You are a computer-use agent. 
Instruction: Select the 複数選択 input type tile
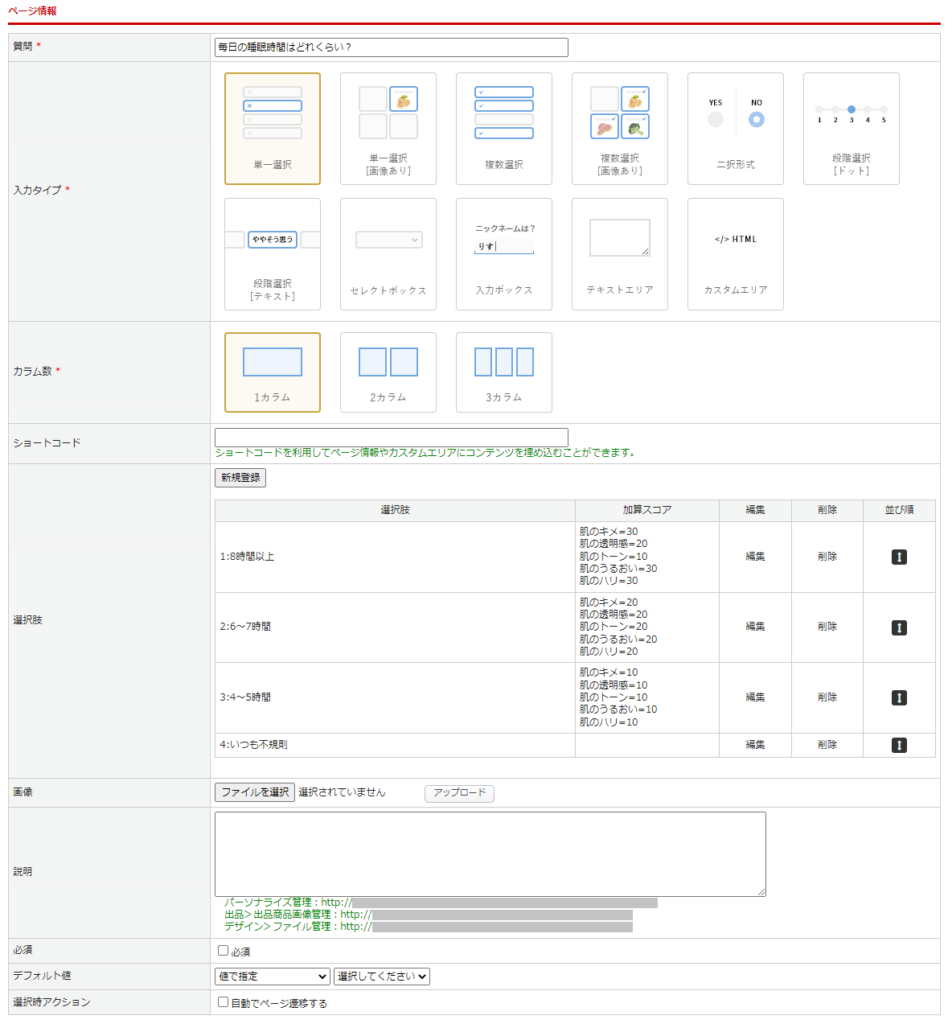point(504,128)
